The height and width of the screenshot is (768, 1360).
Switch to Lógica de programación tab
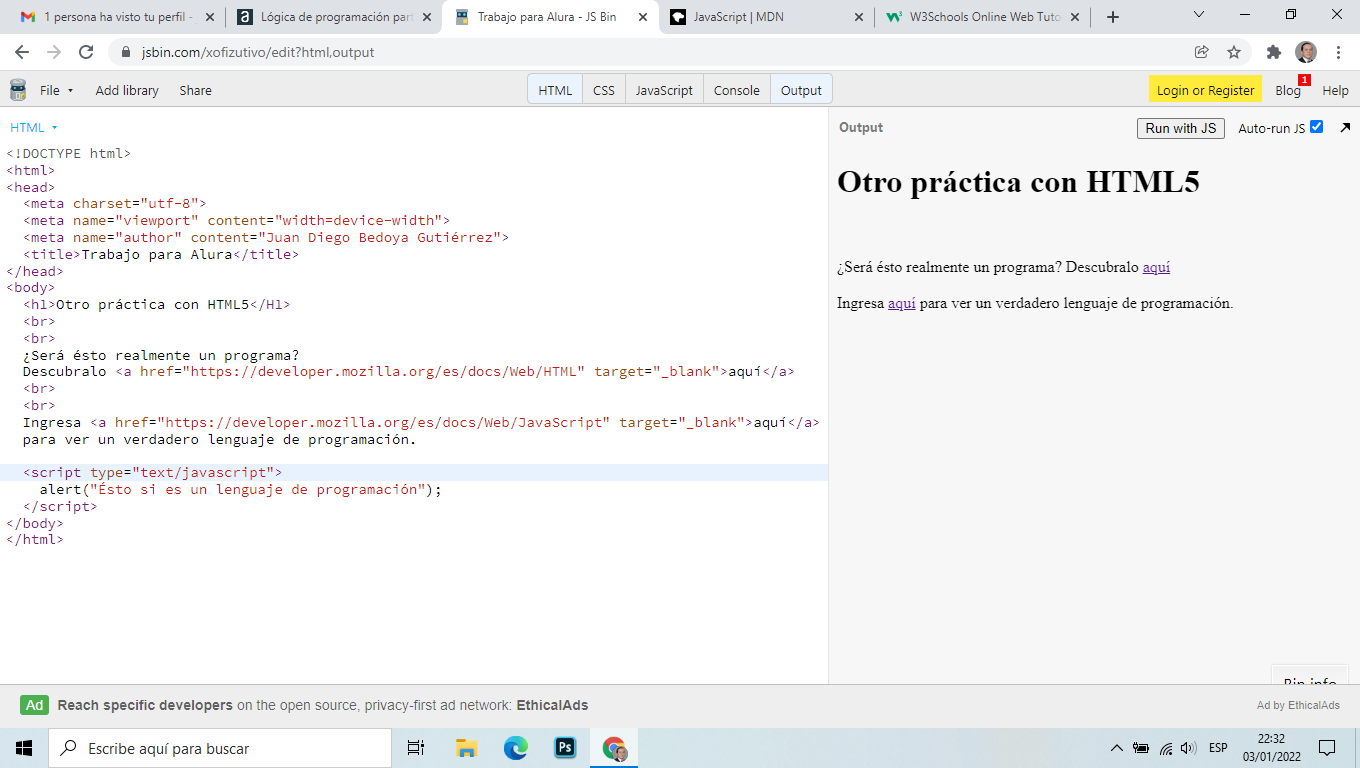point(335,17)
